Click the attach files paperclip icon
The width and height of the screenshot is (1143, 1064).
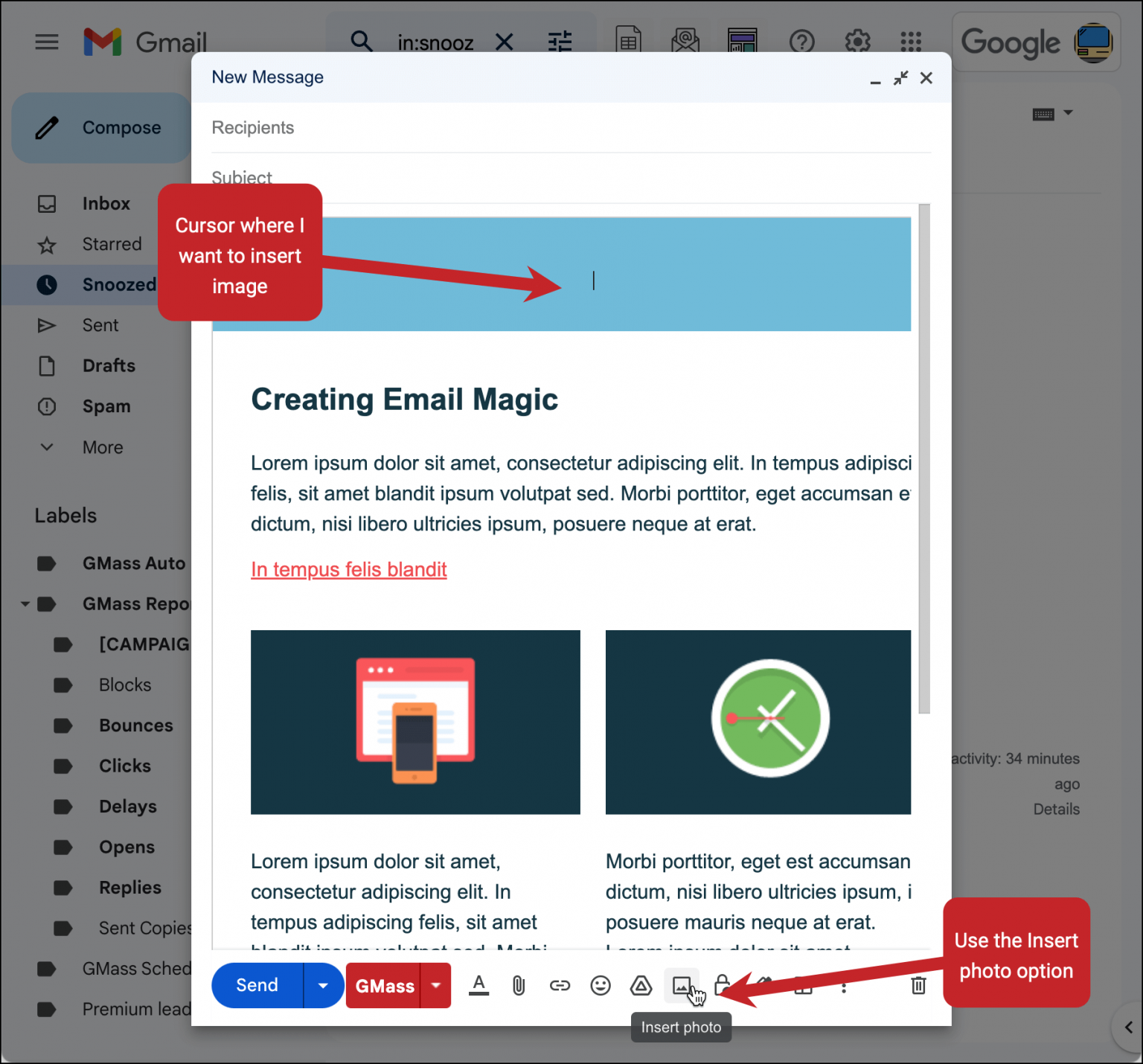pos(519,985)
